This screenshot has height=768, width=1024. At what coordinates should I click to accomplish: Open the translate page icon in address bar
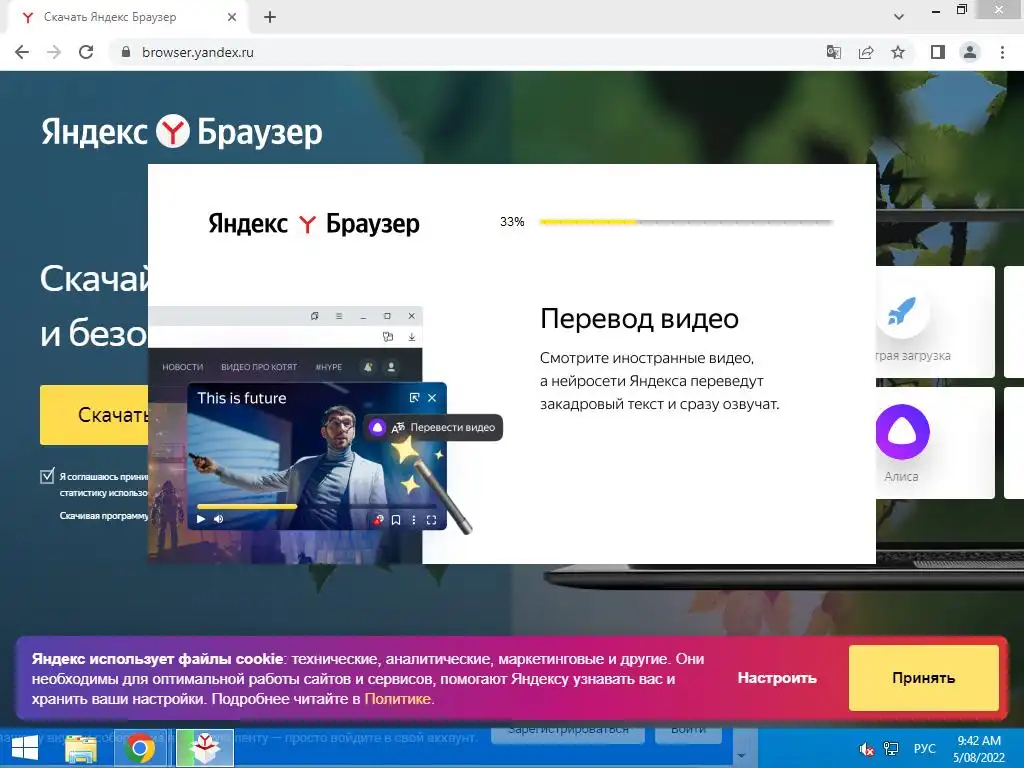(833, 52)
